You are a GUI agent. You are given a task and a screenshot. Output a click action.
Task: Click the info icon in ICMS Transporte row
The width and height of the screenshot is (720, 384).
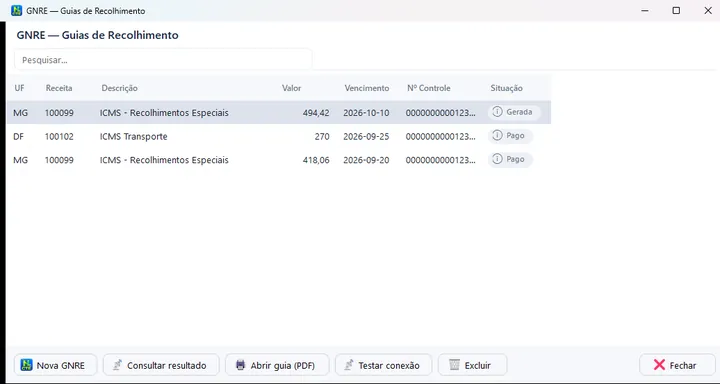click(497, 136)
